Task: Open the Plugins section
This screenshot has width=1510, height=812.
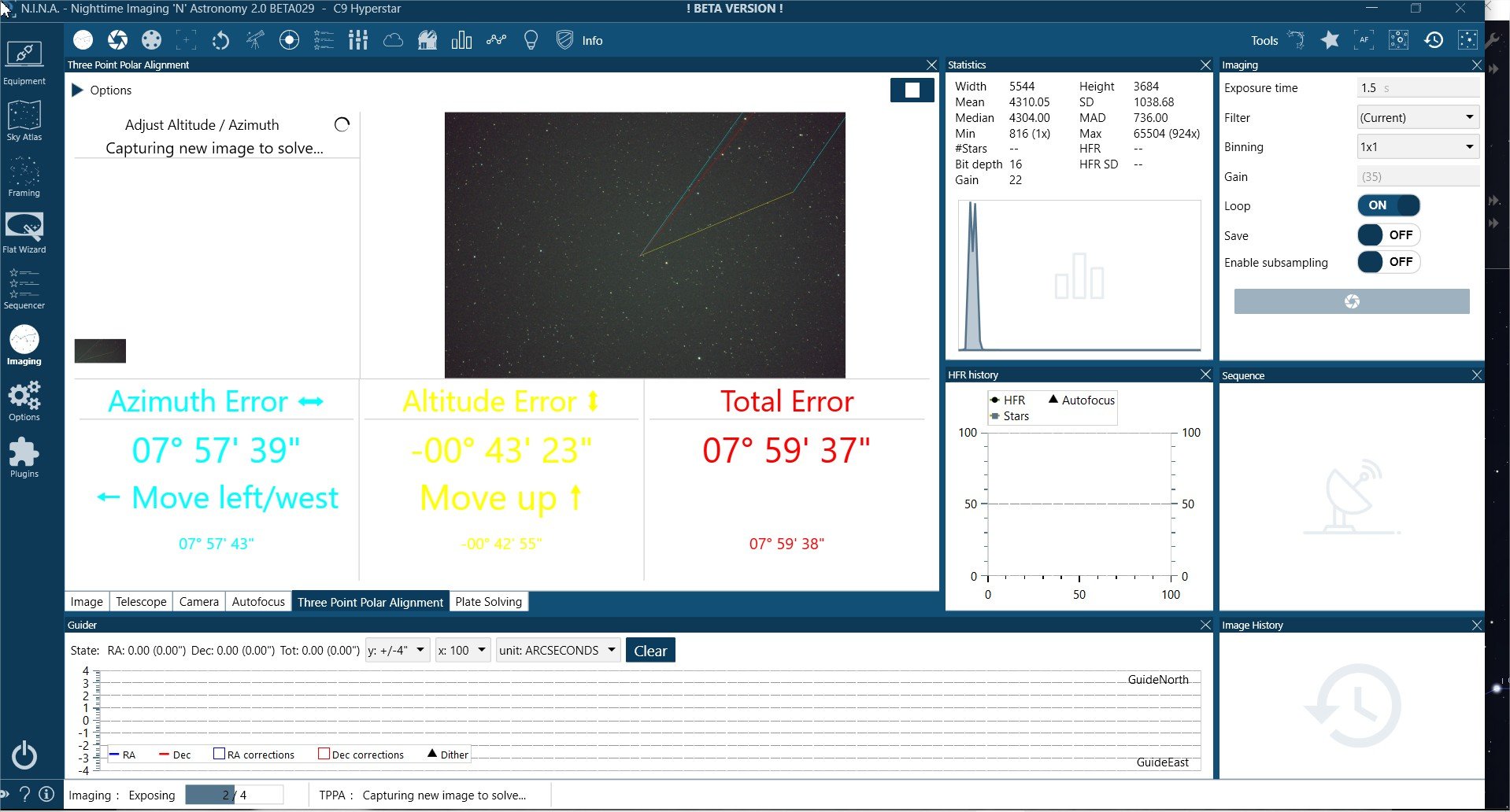Action: pyautogui.click(x=24, y=457)
